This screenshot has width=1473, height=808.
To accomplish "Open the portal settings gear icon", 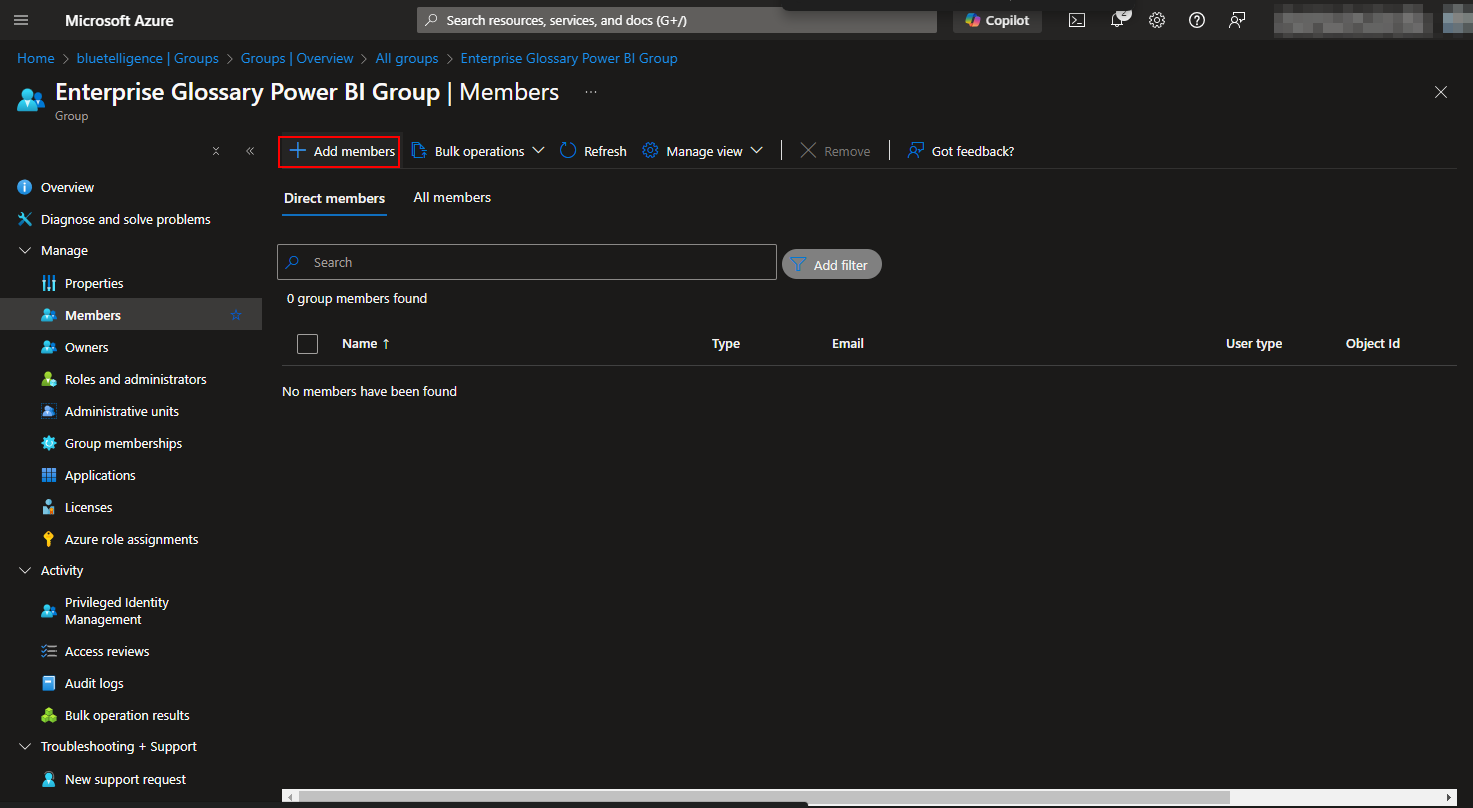I will coord(1157,20).
